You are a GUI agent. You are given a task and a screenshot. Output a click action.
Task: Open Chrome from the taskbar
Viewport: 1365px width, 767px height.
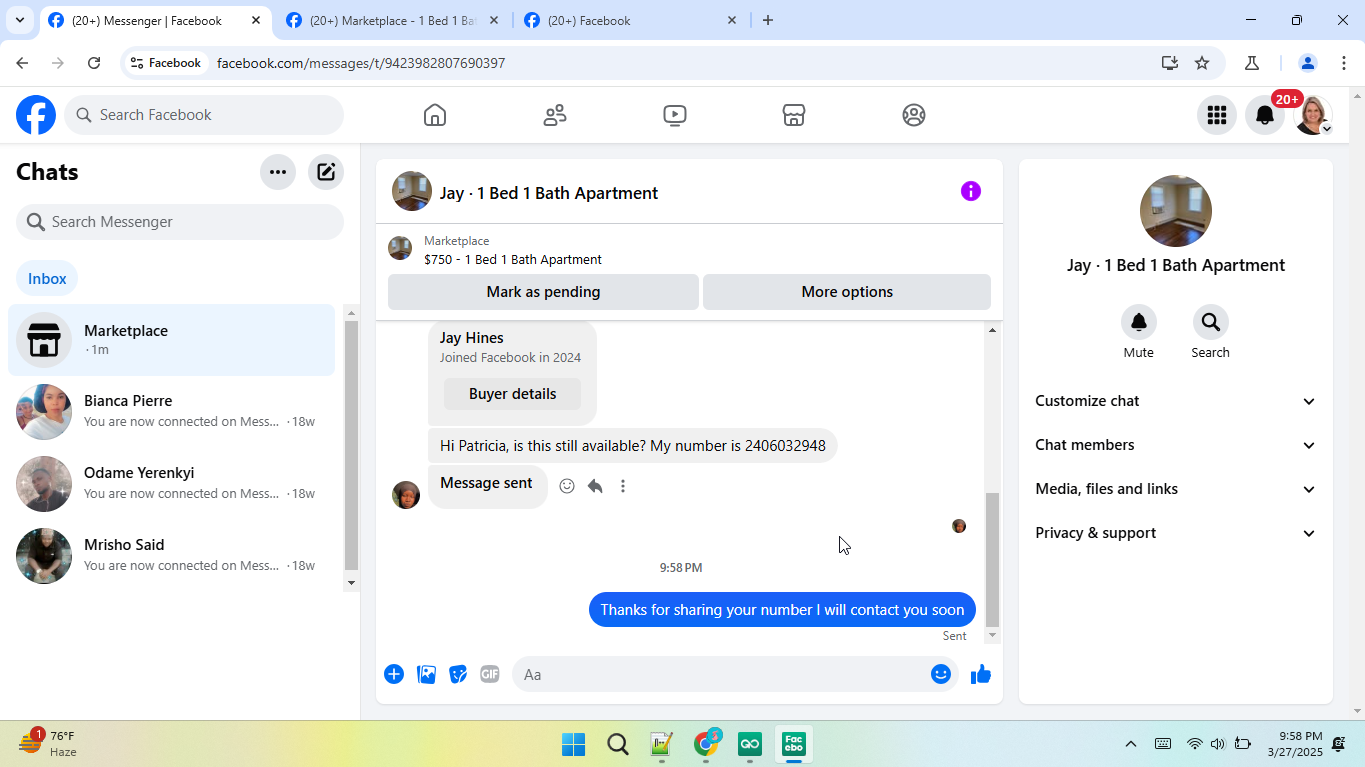click(706, 744)
